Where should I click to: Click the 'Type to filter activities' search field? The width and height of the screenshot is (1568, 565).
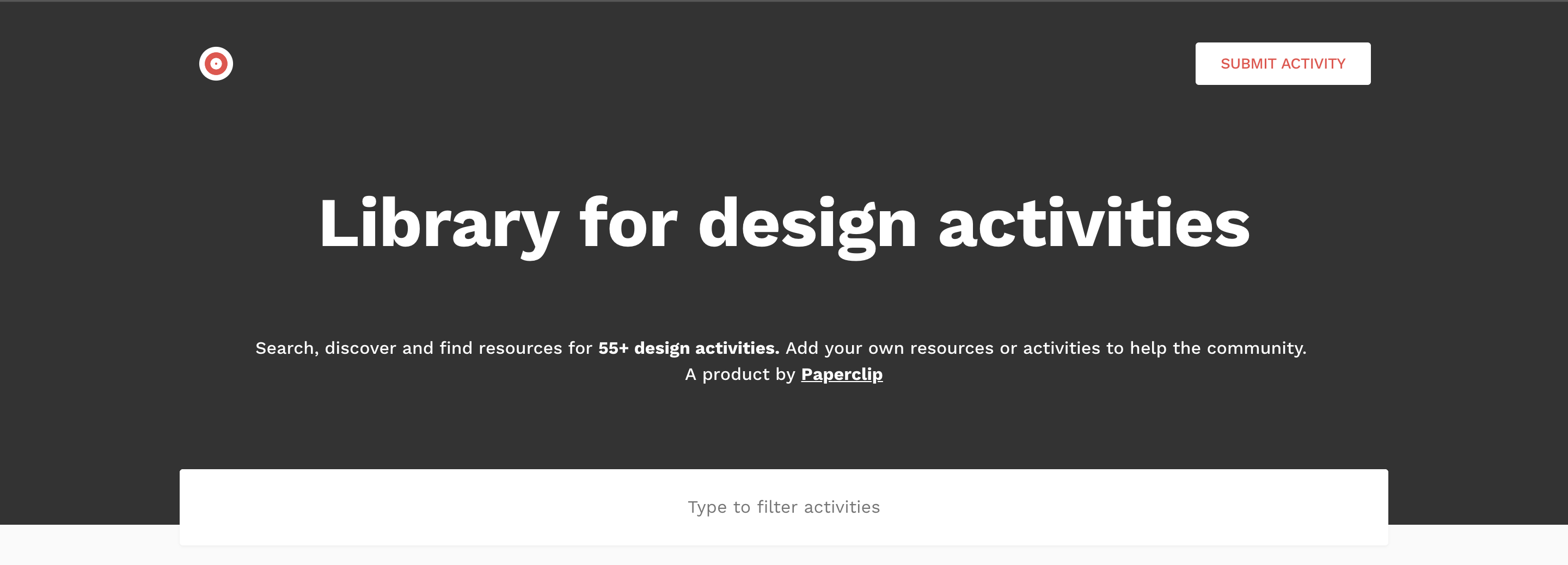tap(783, 507)
